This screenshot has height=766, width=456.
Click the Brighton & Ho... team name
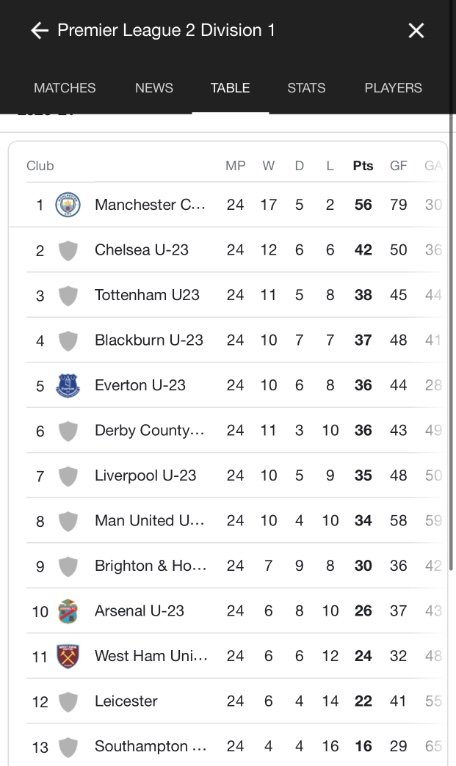click(x=151, y=566)
